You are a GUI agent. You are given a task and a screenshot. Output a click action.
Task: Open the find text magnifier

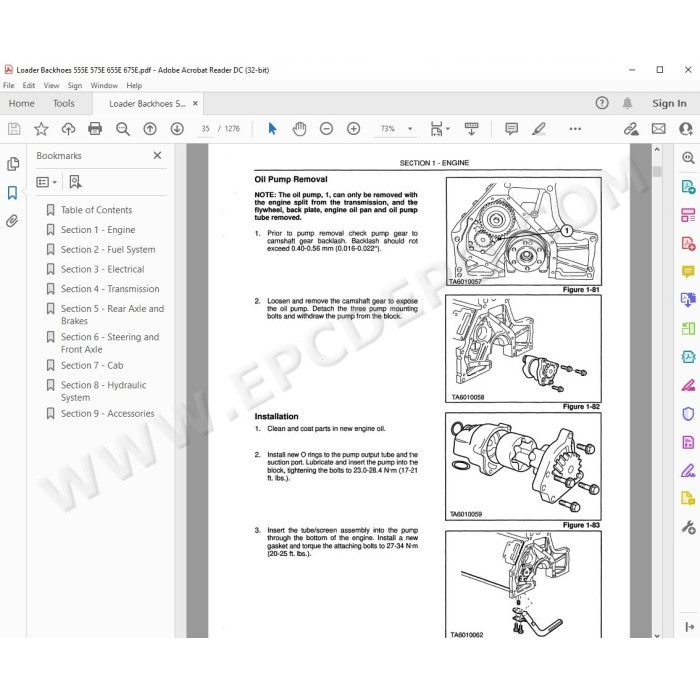click(x=123, y=129)
